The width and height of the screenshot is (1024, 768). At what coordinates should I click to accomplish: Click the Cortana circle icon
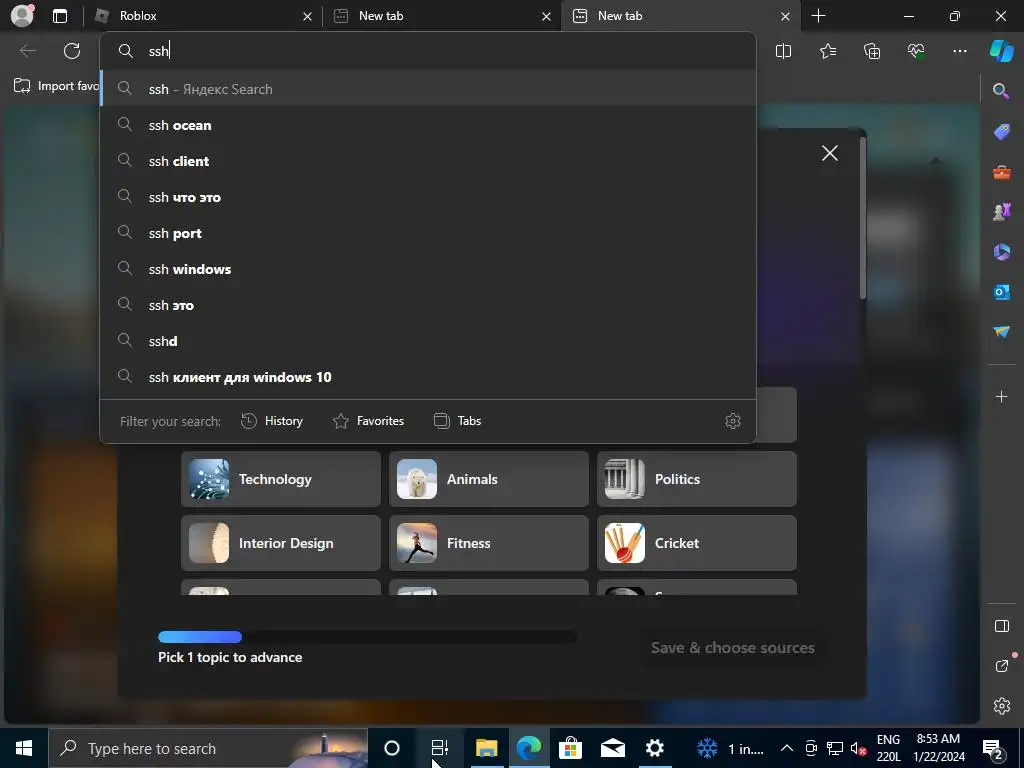point(392,748)
